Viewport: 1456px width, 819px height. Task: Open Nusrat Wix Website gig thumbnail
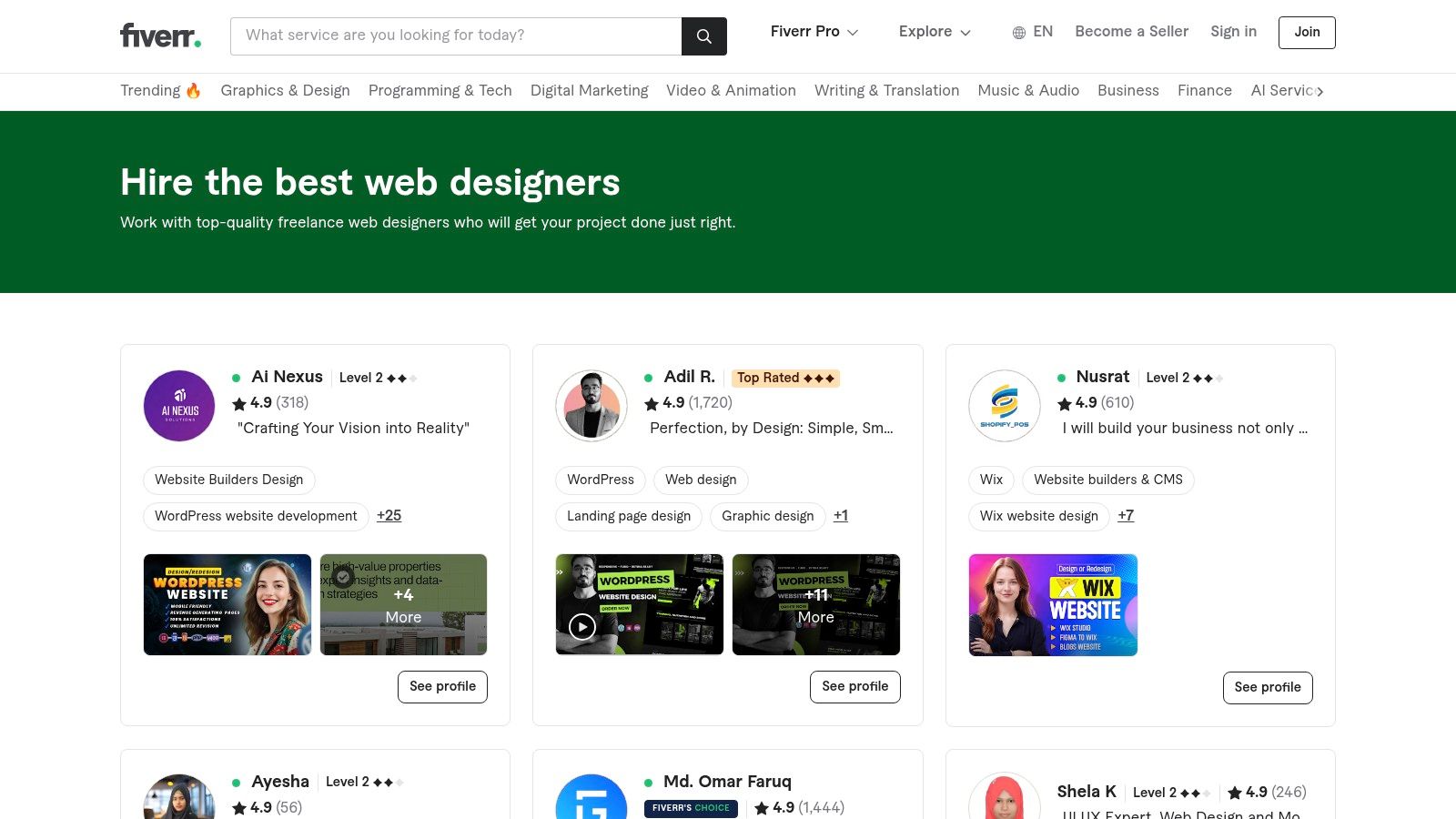[x=1053, y=605]
